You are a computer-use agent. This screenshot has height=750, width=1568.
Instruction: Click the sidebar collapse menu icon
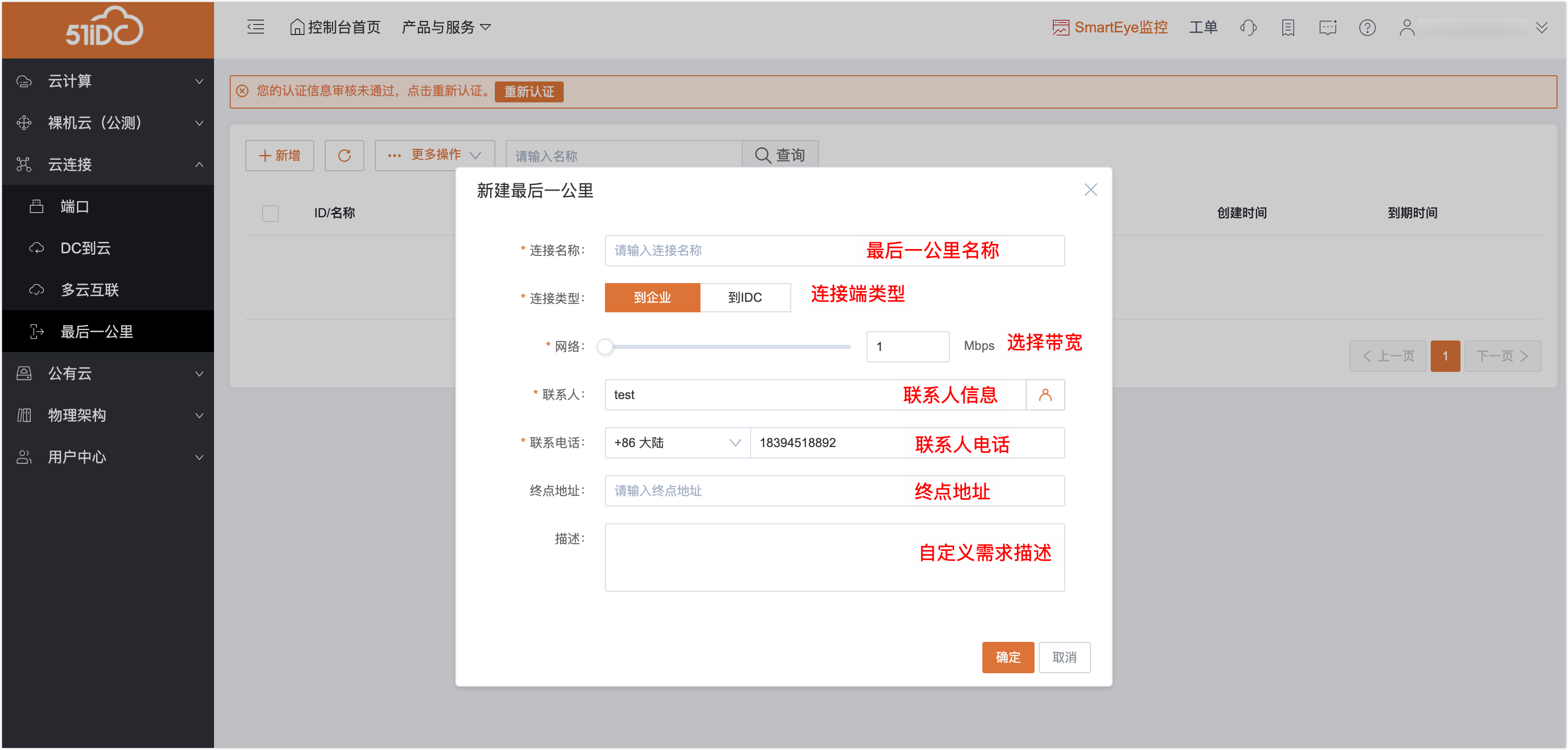[256, 27]
